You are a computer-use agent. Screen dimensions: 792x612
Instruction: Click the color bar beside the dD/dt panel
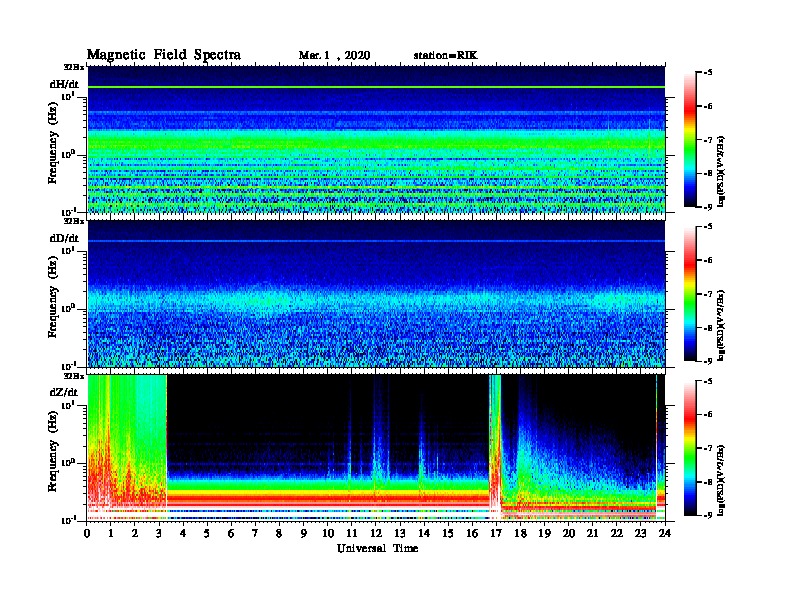tap(690, 294)
